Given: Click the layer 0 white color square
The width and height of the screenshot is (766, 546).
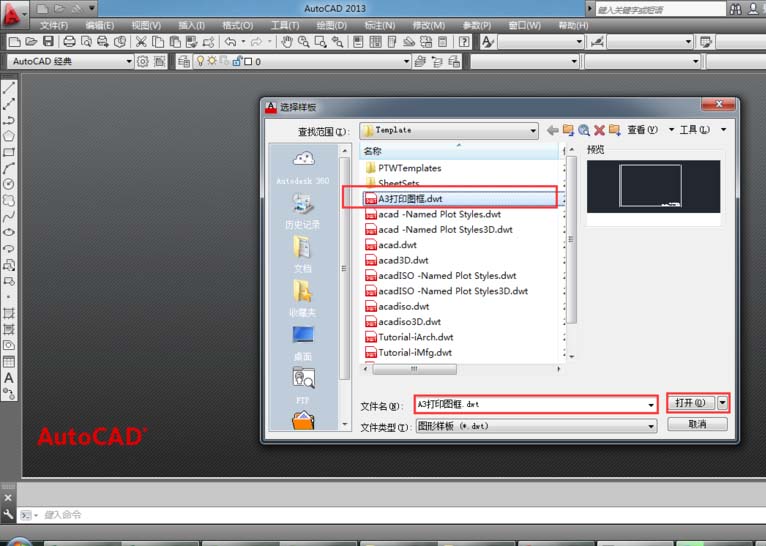Looking at the screenshot, I should [x=248, y=62].
